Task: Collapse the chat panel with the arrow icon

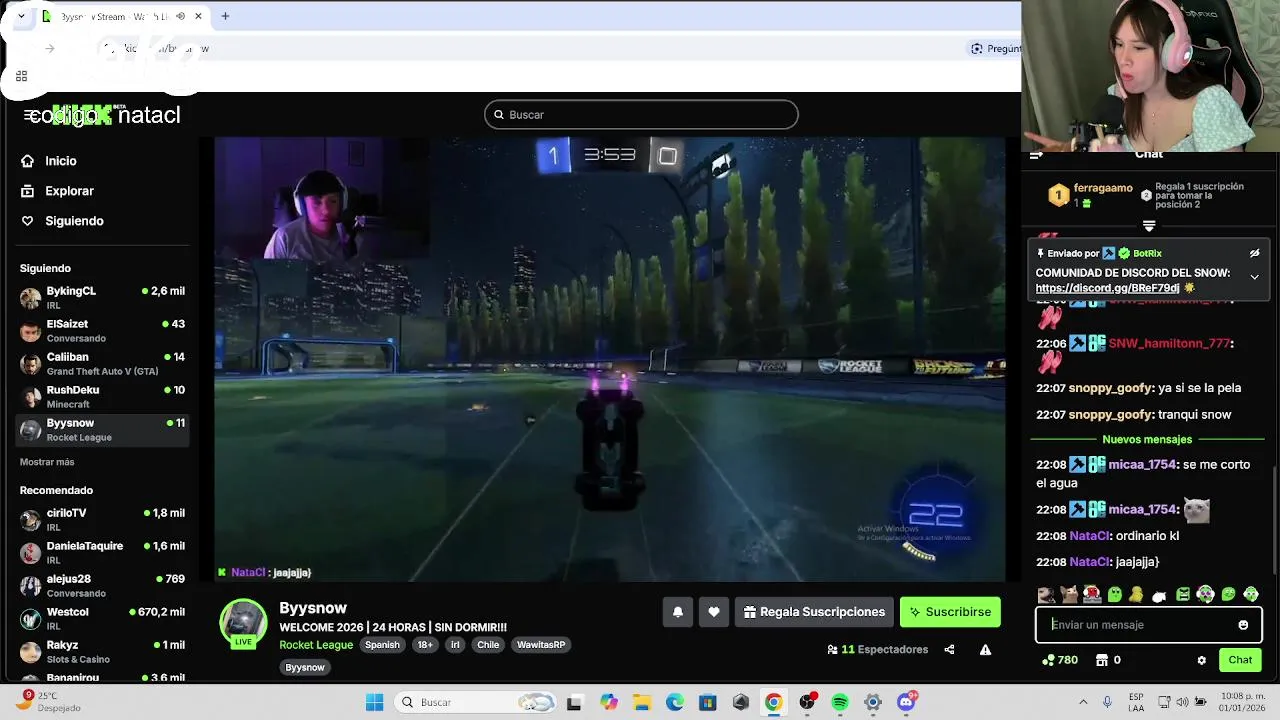Action: coord(1036,155)
